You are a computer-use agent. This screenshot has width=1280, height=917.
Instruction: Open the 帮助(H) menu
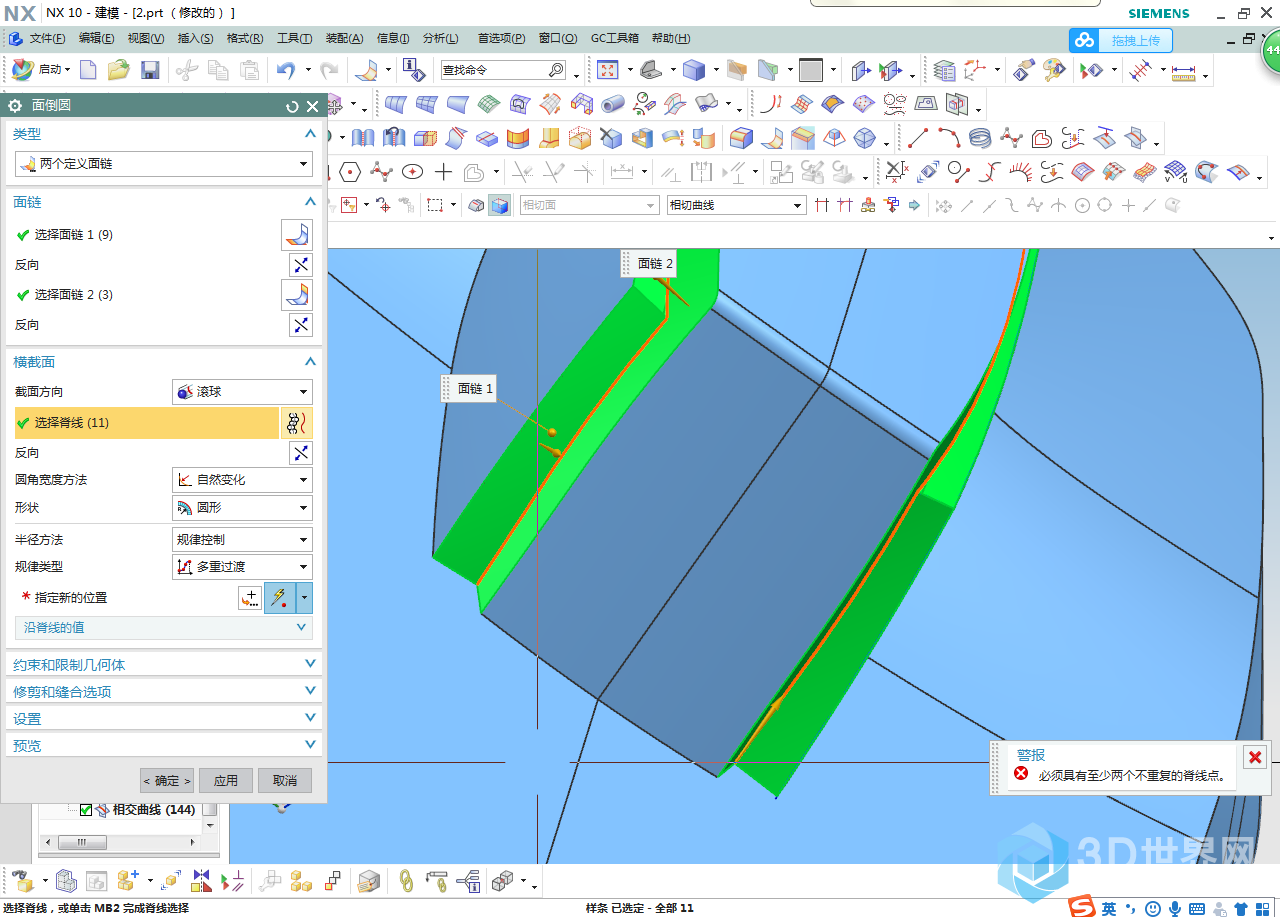(x=670, y=39)
